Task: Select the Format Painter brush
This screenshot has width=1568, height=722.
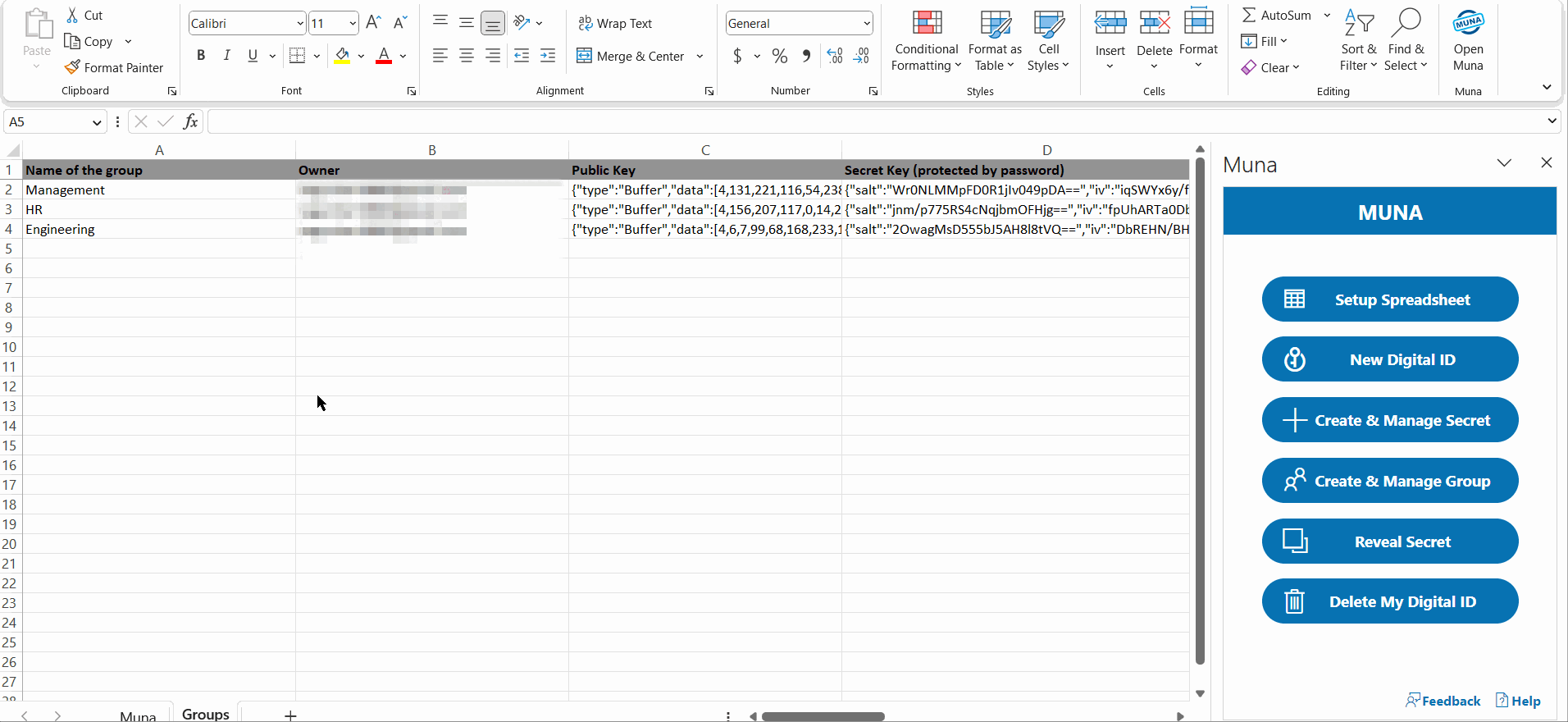Action: click(72, 67)
